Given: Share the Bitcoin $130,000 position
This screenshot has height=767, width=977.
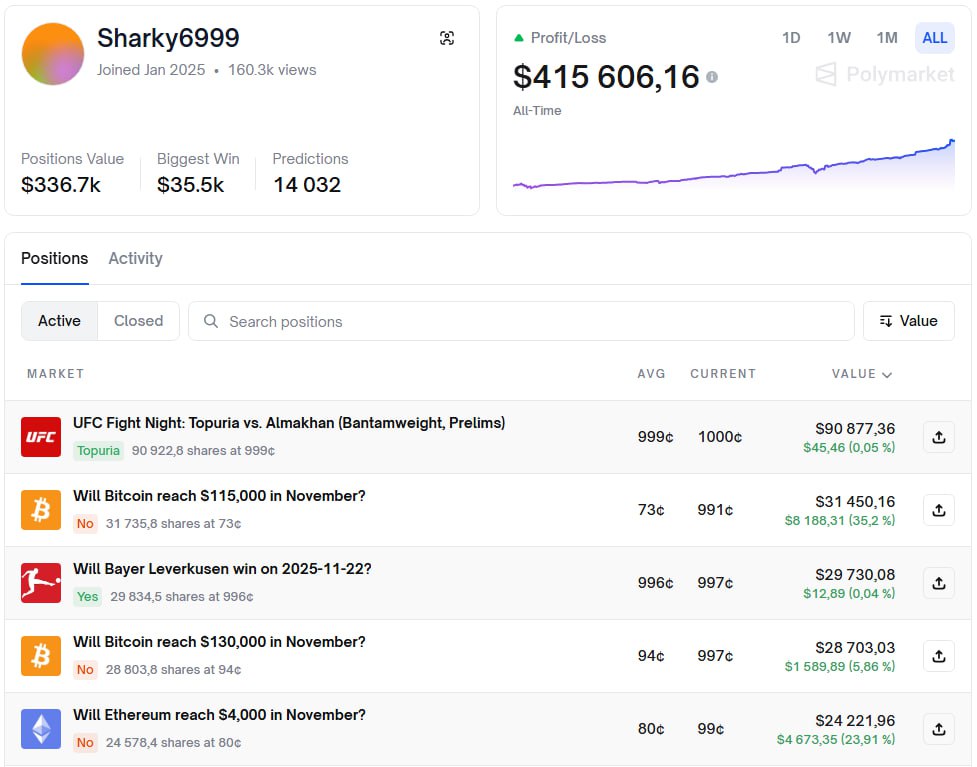Looking at the screenshot, I should pos(938,656).
